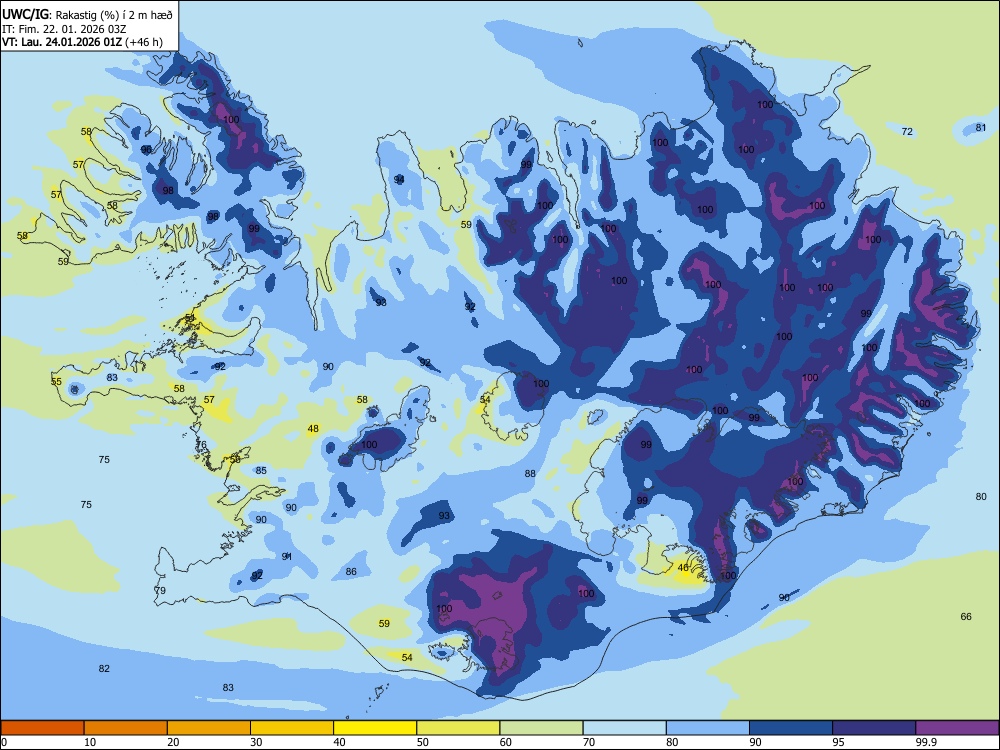Click the '40' legend tick label
This screenshot has width=1000, height=750.
point(339,742)
